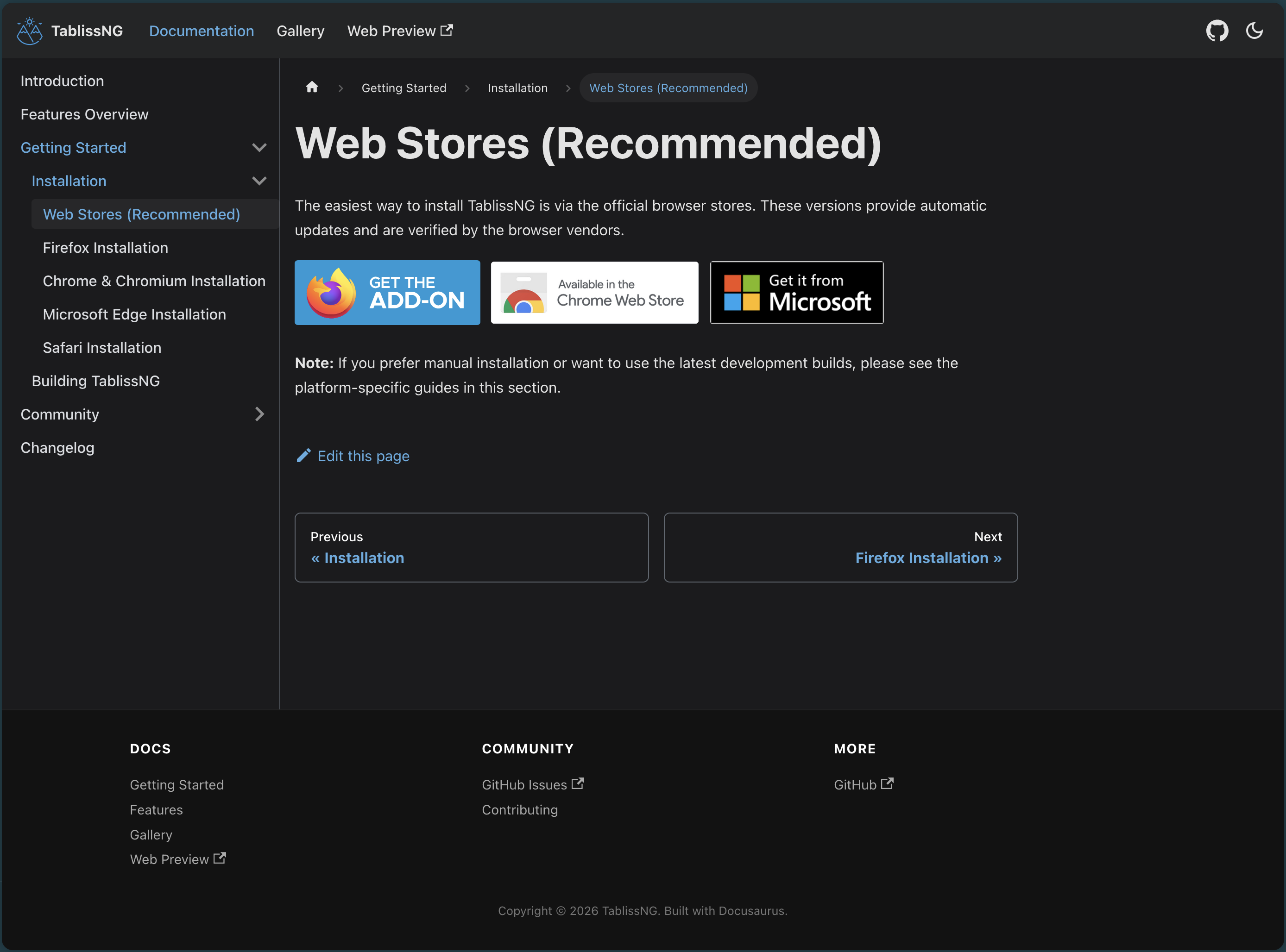This screenshot has height=952, width=1286.
Task: Go to Previous Installation page
Action: 472,547
